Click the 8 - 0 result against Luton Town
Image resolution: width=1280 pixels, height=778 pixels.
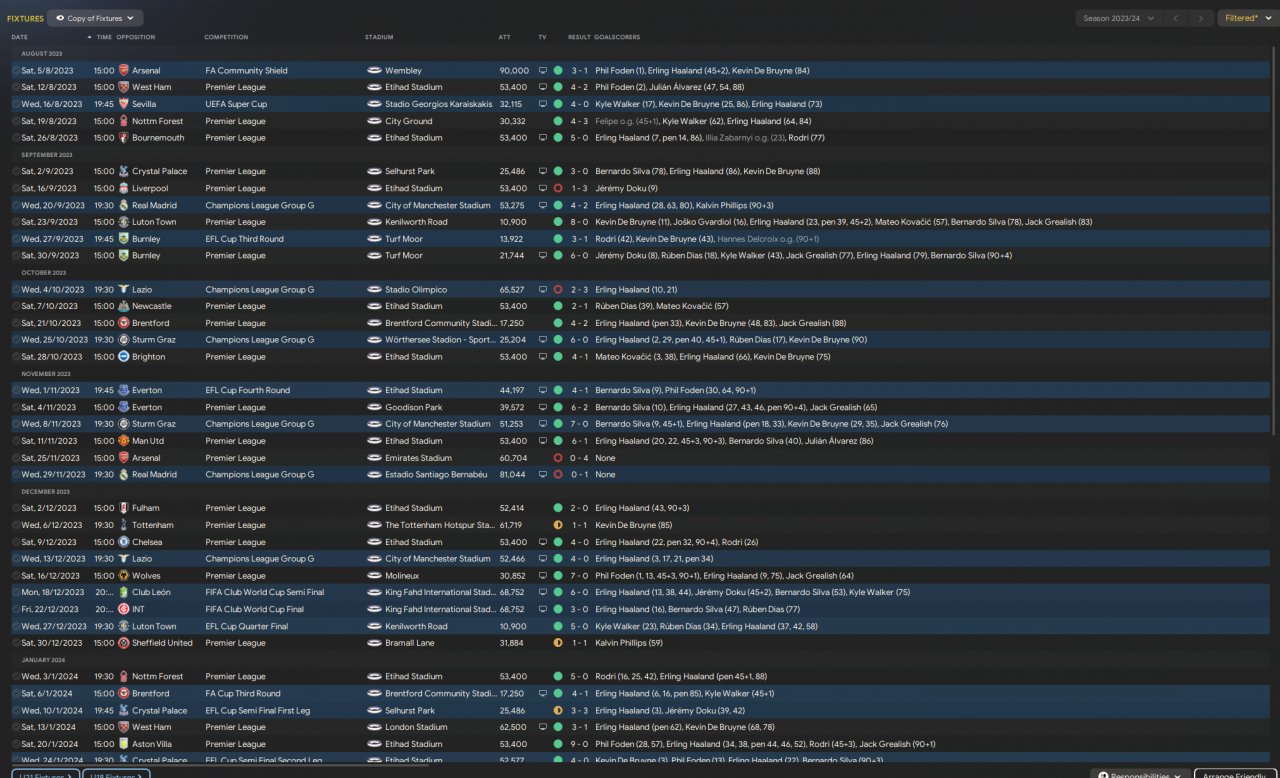(580, 222)
